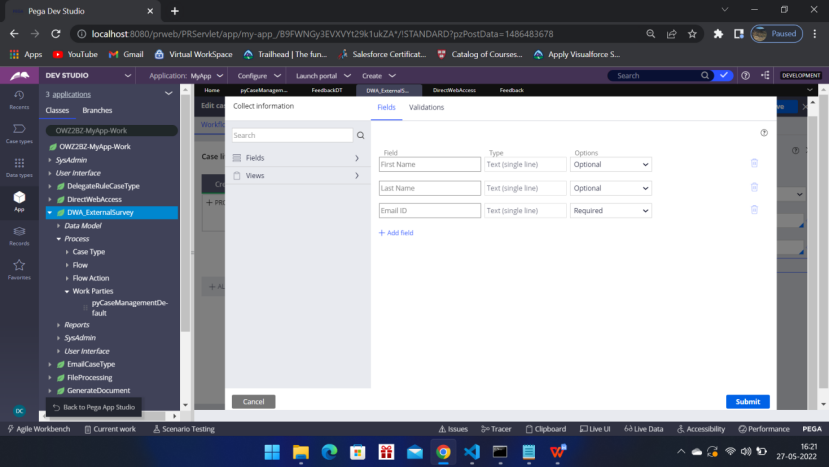Collapse the DWA_ExternalSurvey tree node
The width and height of the screenshot is (830, 467).
pos(50,212)
